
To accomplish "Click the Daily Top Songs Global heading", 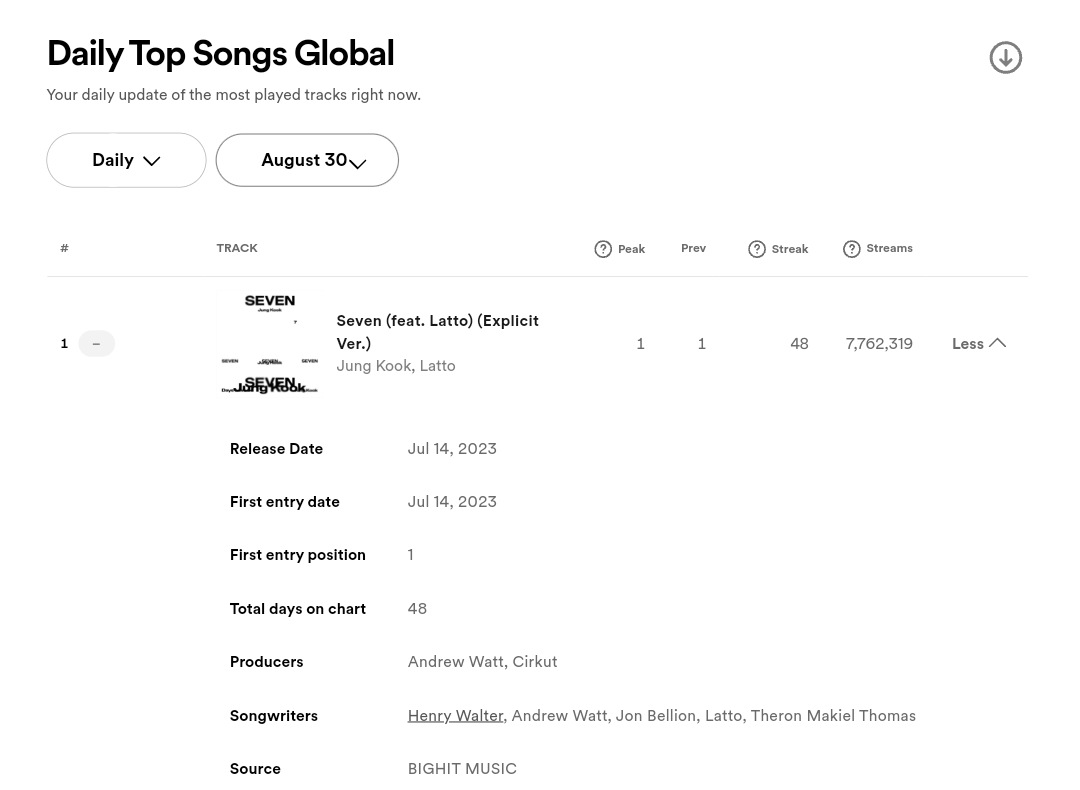I will click(x=220, y=54).
